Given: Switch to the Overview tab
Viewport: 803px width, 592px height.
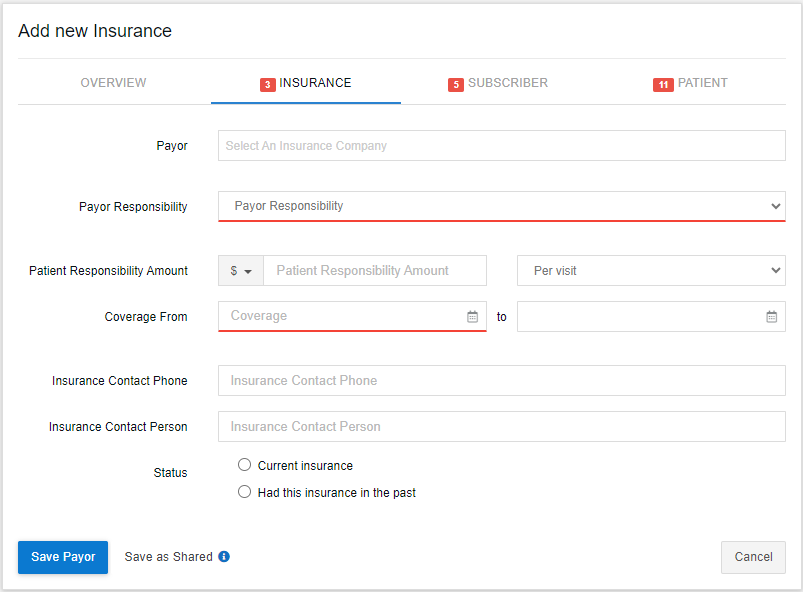Looking at the screenshot, I should point(113,84).
